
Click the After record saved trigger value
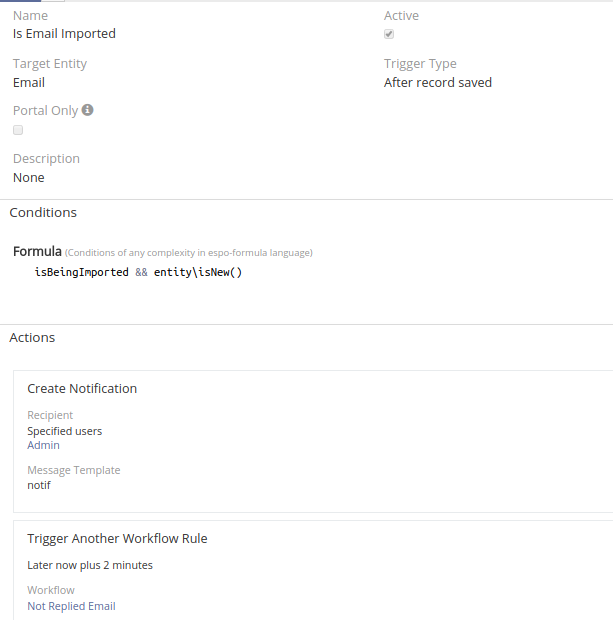point(438,83)
